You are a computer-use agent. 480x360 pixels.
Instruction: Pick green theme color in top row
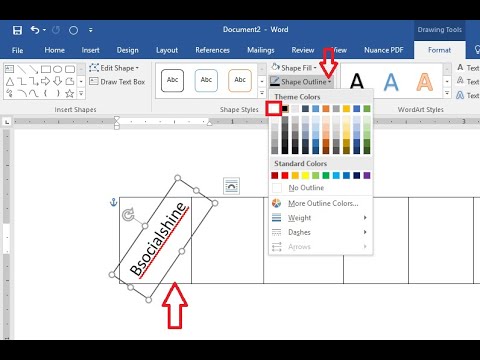pos(367,109)
